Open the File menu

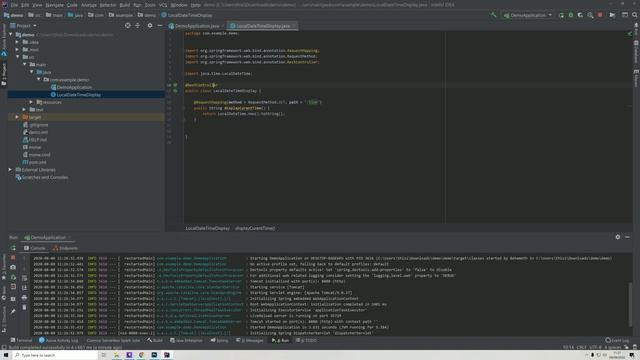click(x=14, y=5)
